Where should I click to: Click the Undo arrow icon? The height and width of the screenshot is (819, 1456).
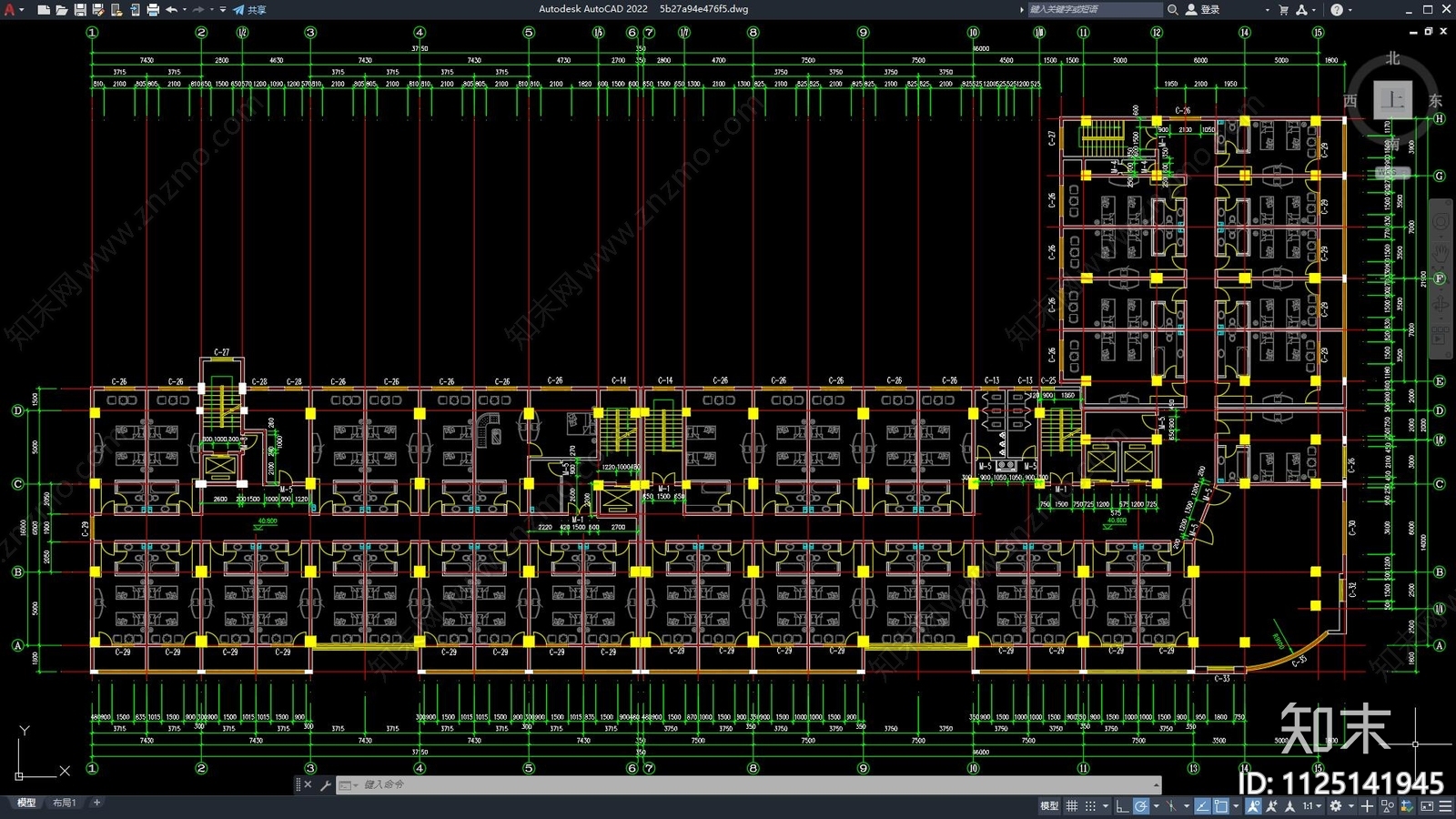(x=171, y=10)
